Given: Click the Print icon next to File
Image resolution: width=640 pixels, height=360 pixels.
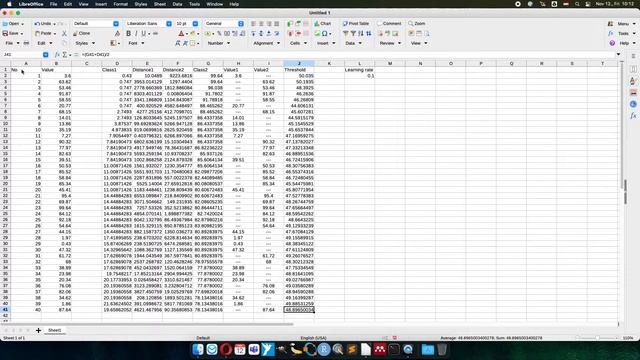Looking at the screenshot, I should [x=26, y=43].
